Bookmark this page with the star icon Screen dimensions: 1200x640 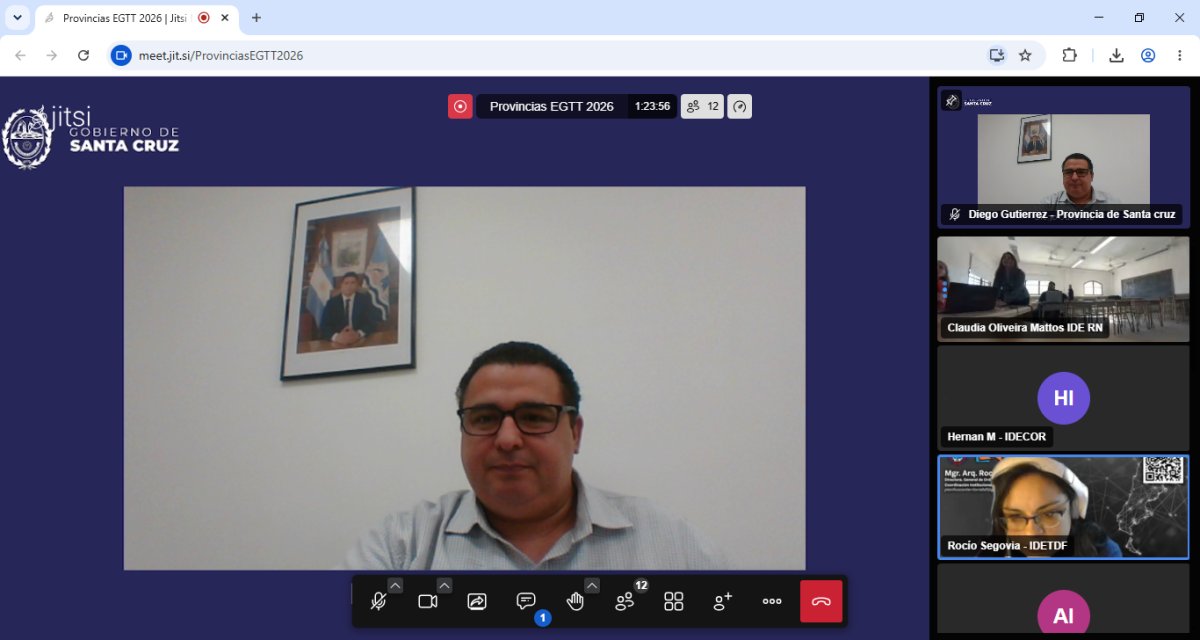click(1025, 55)
